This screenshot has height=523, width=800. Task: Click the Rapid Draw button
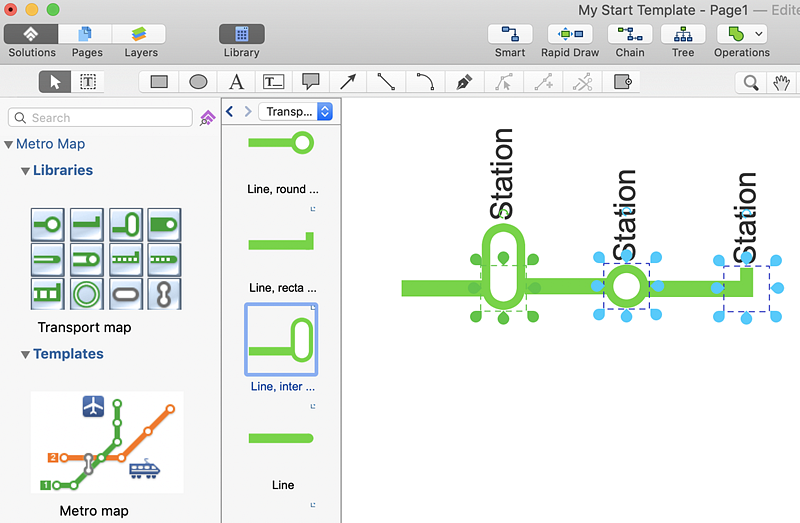(x=570, y=34)
